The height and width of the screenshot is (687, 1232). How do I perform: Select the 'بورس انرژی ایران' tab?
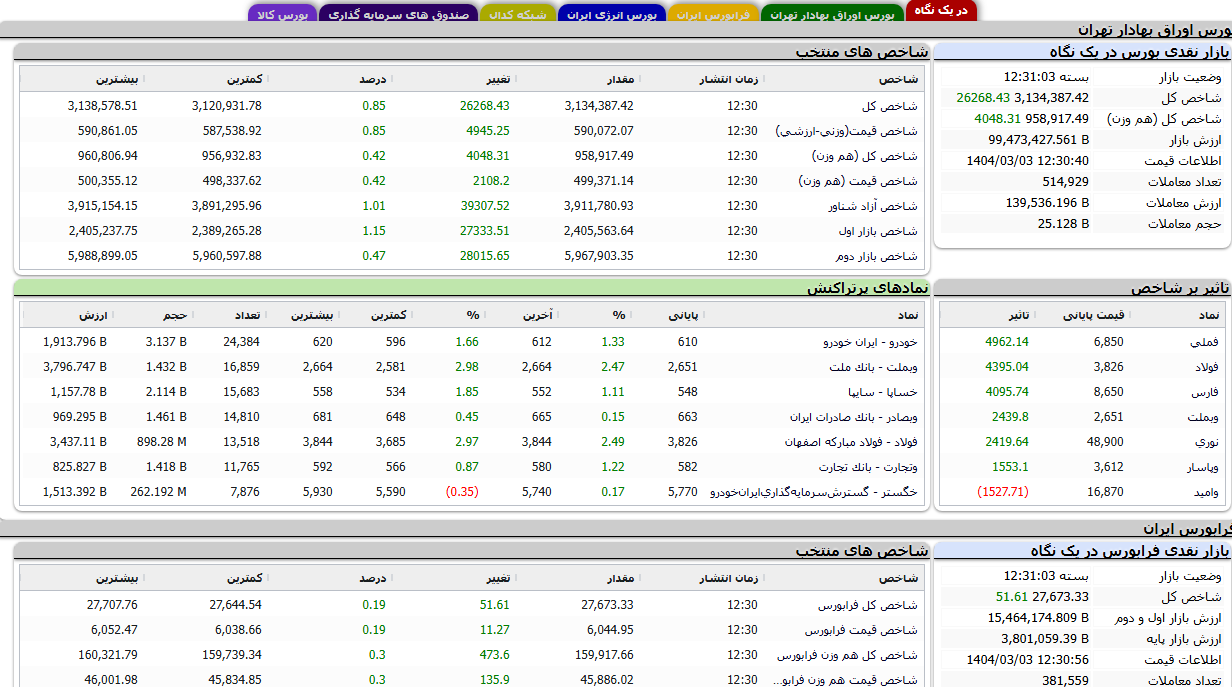click(x=611, y=15)
